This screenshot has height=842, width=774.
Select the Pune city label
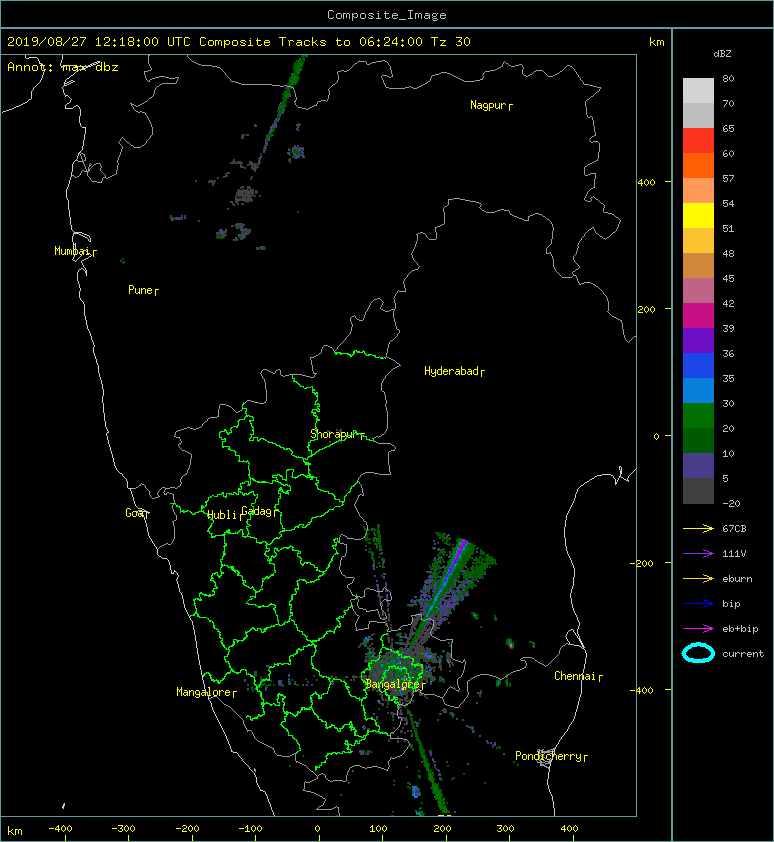tap(143, 290)
